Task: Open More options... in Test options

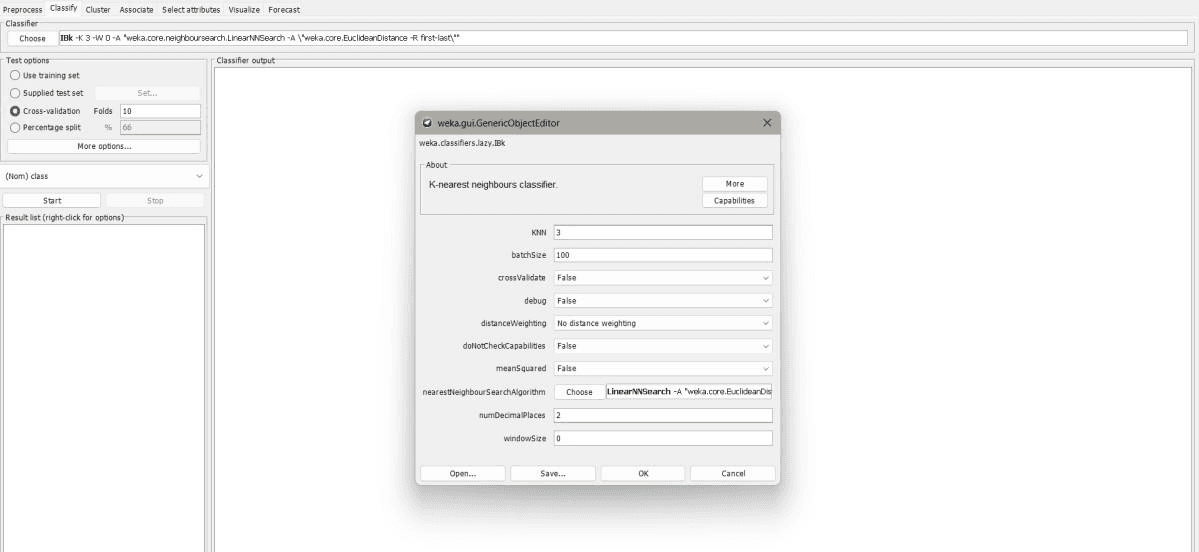Action: click(x=104, y=146)
